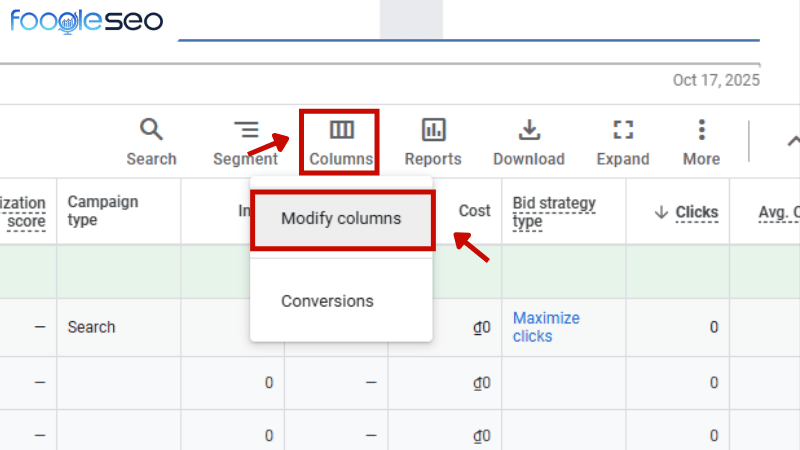This screenshot has height=450, width=800.
Task: Collapse the chart with the up chevron
Action: [793, 141]
